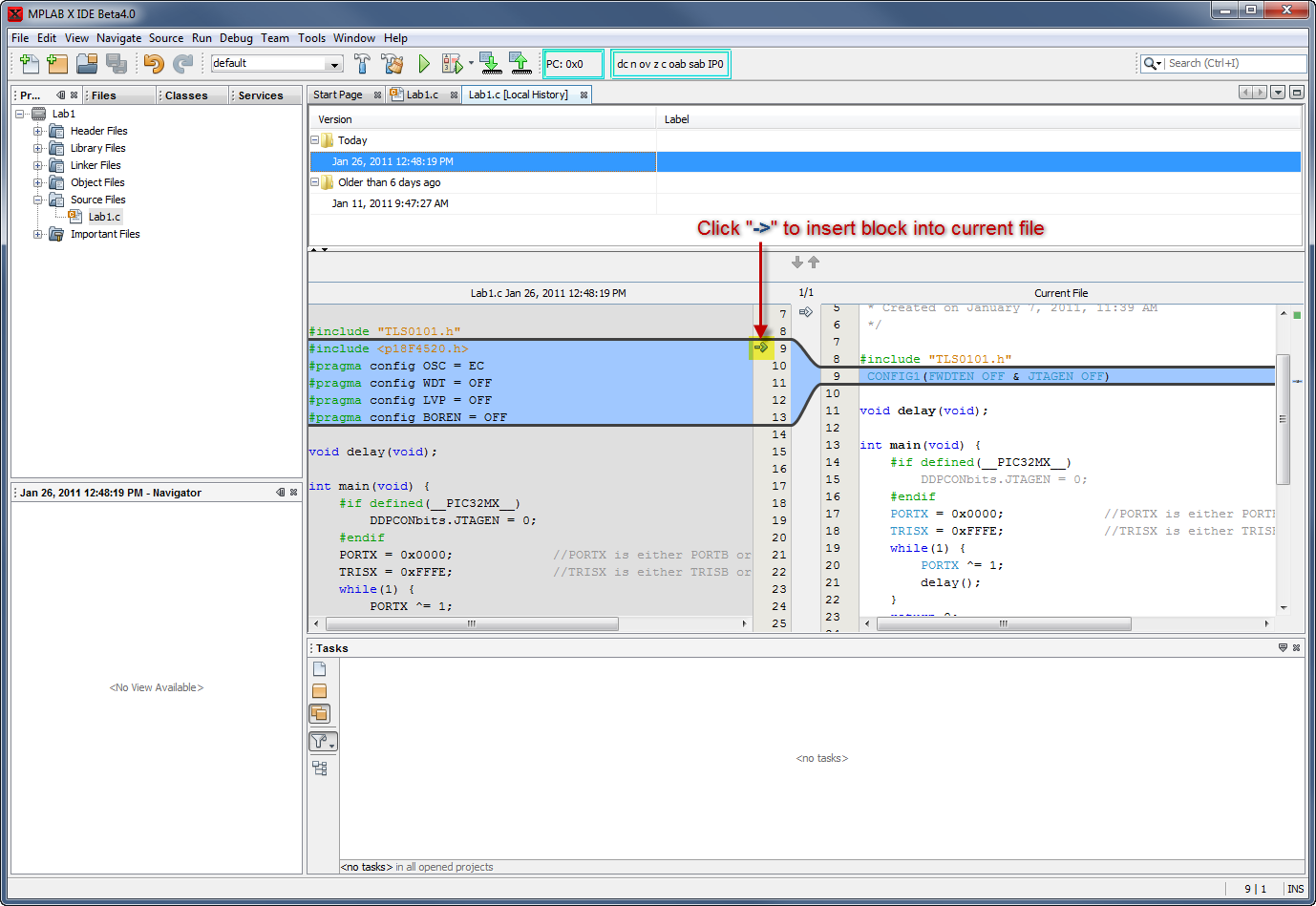Collapse the Source Files tree folder
1316x906 pixels.
(x=38, y=200)
